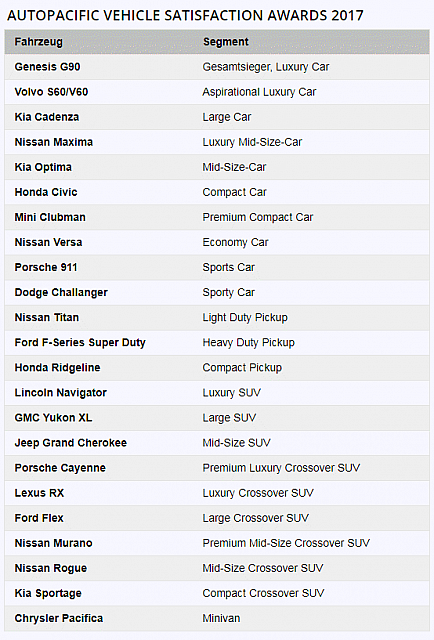434x640 pixels.
Task: Click the Volvo S60/V60 entry
Action: (51, 92)
